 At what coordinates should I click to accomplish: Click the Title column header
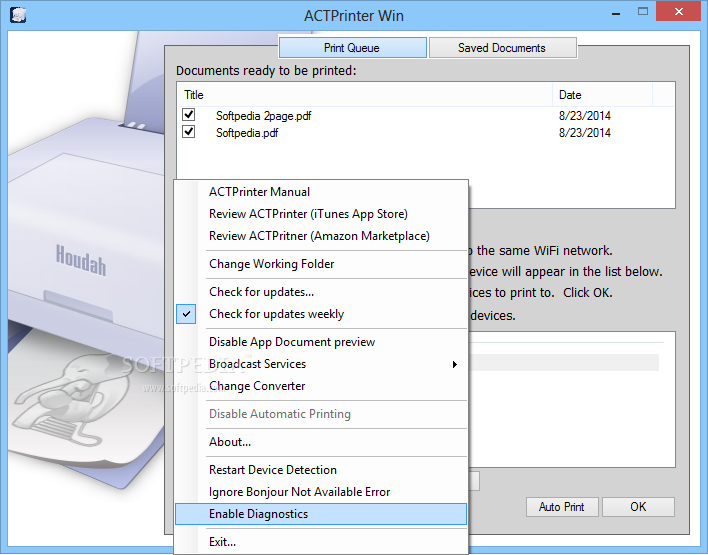(x=365, y=95)
